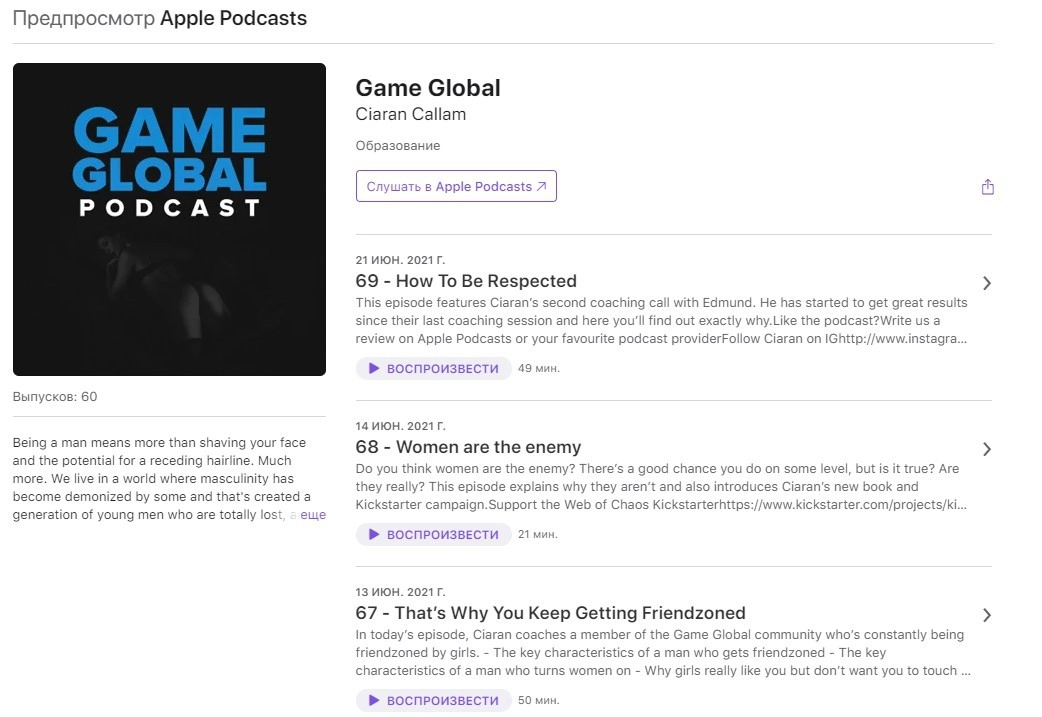Open the 'Слушать в Apple Podcasts' button
Image resolution: width=1042 pixels, height=717 pixels.
[456, 186]
